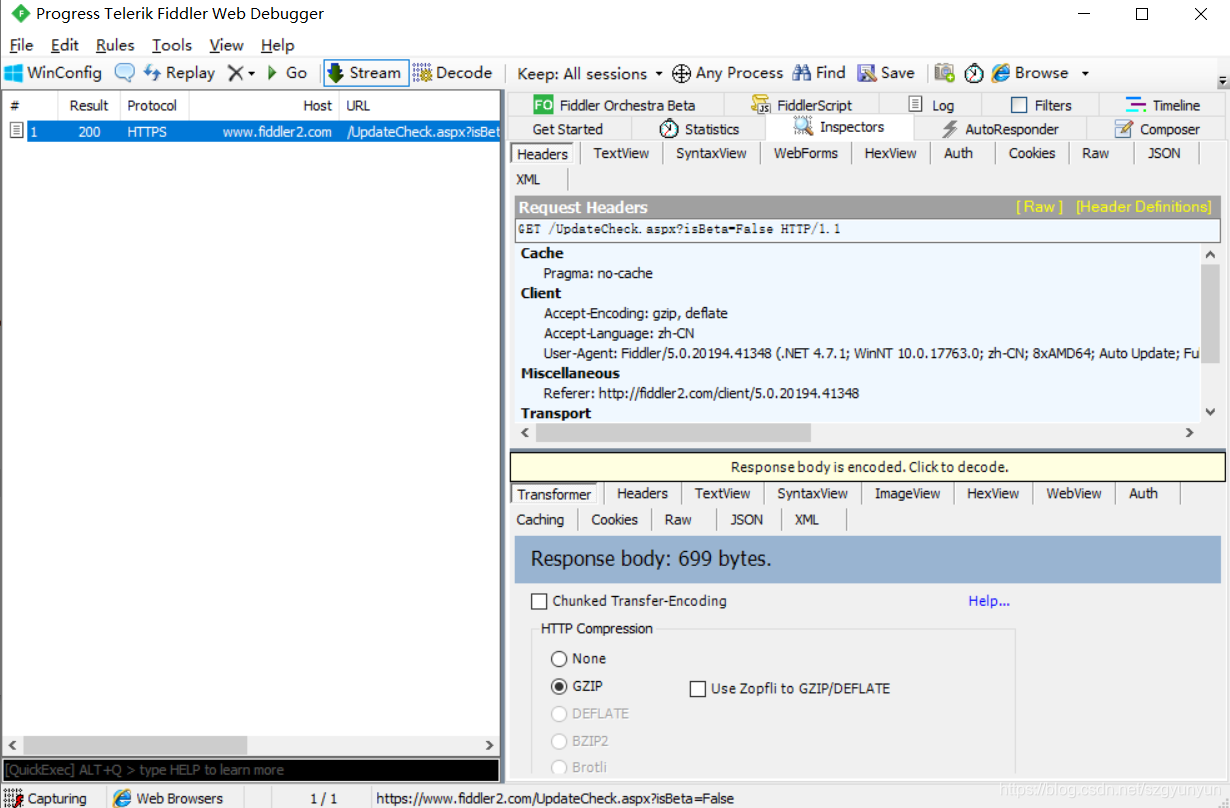Viewport: 1230px width, 808px height.
Task: Click the camera screenshot icon
Action: point(944,73)
